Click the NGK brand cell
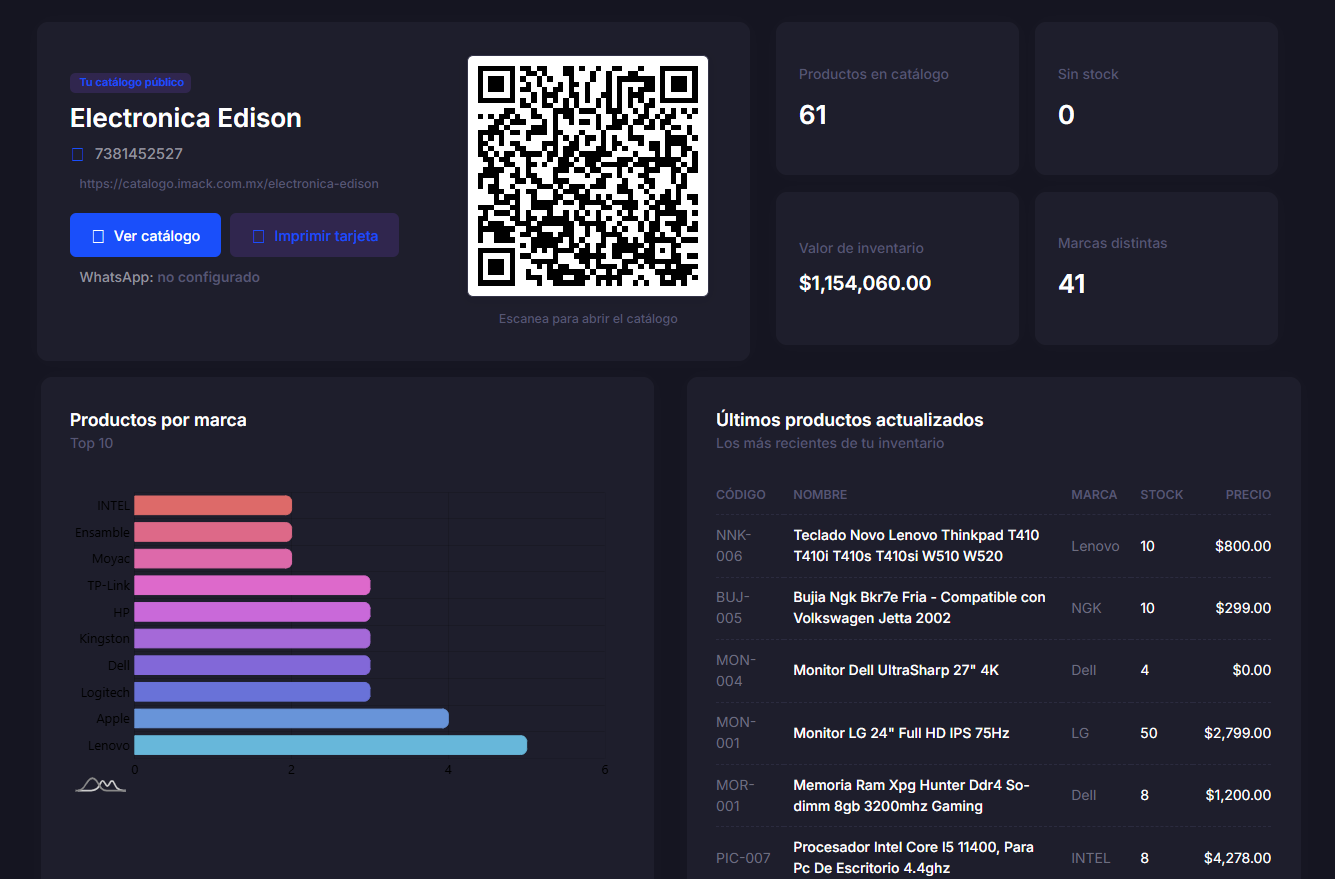The width and height of the screenshot is (1335, 879). click(x=1086, y=608)
